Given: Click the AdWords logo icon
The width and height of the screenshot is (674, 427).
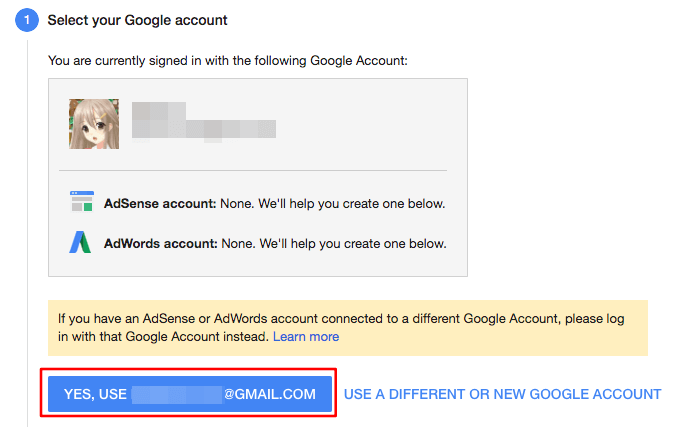Looking at the screenshot, I should (81, 243).
